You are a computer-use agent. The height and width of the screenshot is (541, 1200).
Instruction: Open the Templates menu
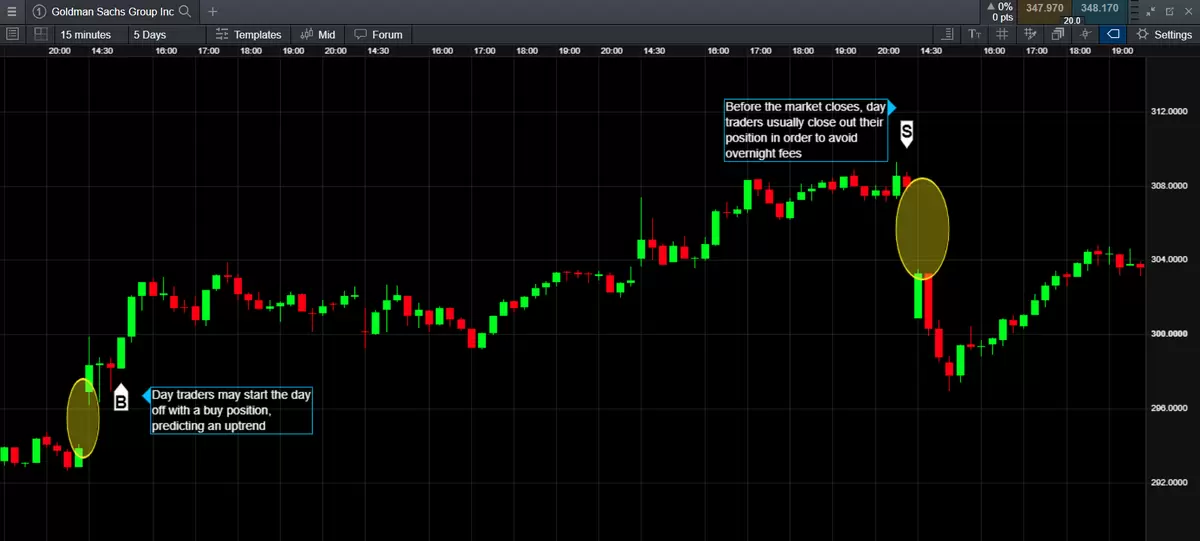point(249,34)
